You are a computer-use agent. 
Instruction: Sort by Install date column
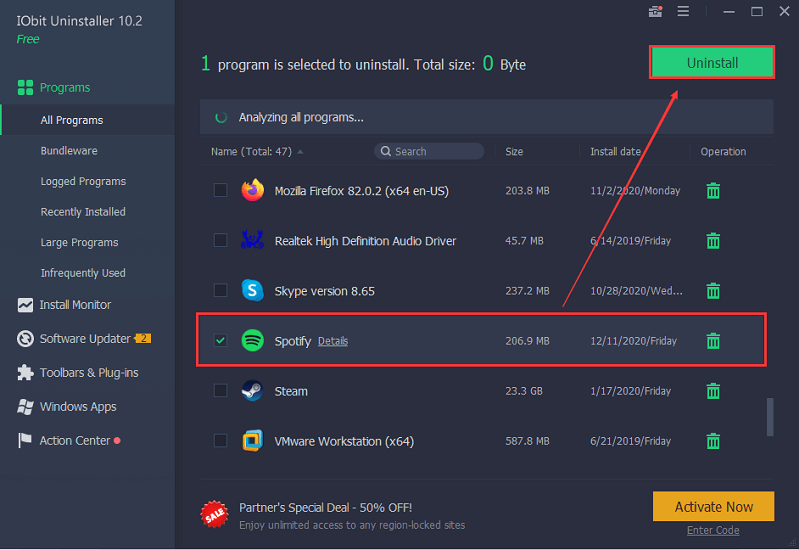pyautogui.click(x=615, y=151)
